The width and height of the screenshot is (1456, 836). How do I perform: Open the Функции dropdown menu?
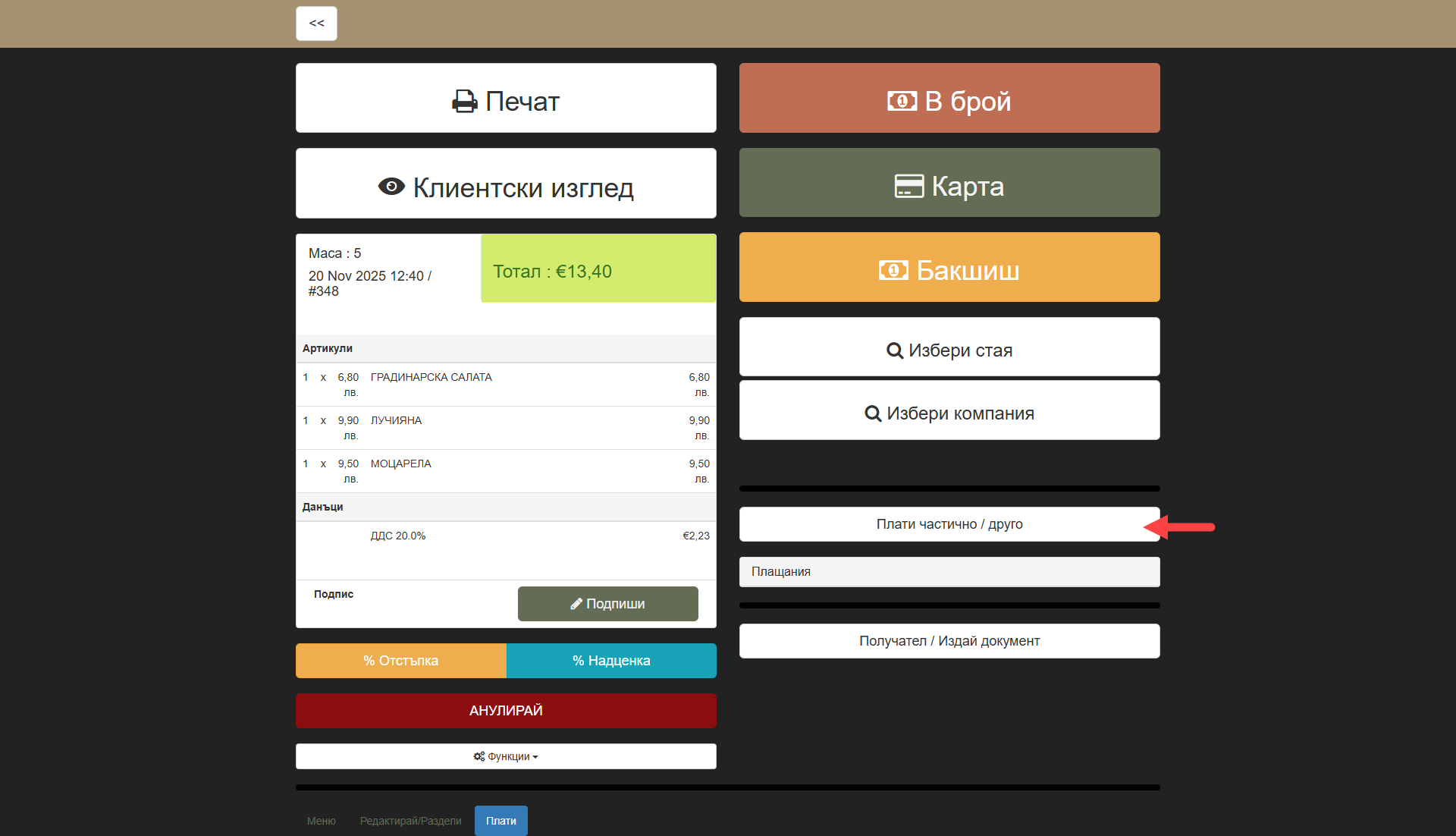pos(506,756)
